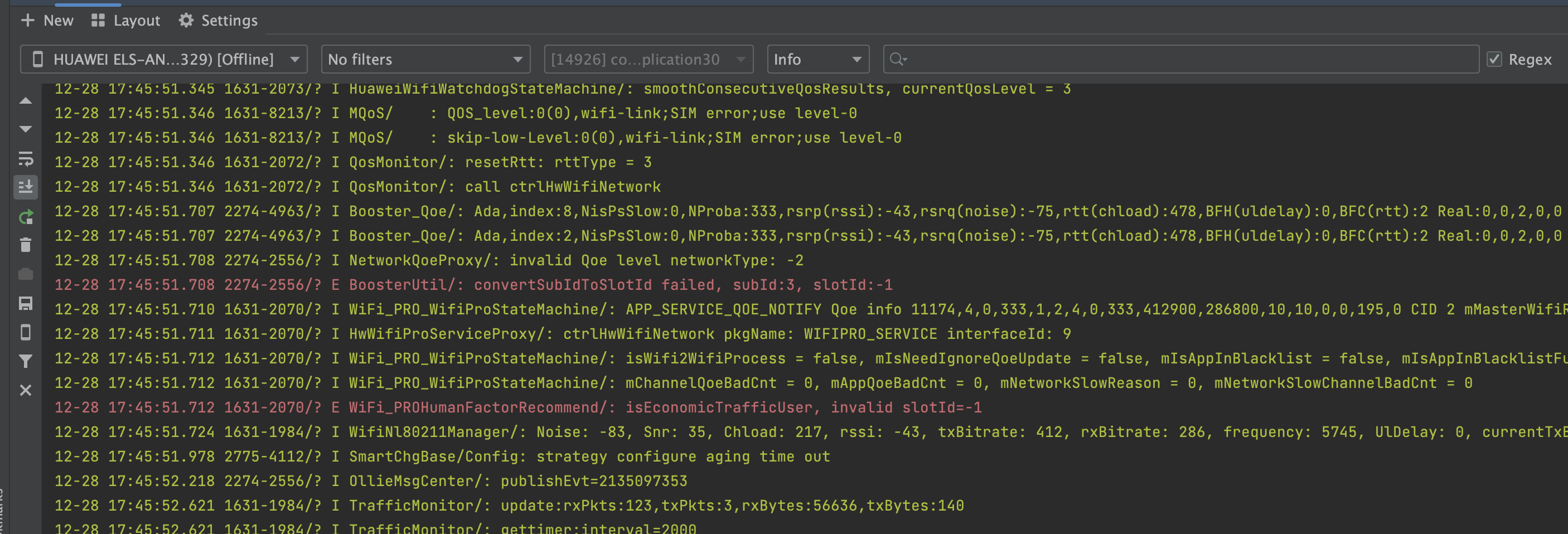
Task: Open the No filters dropdown
Action: pyautogui.click(x=425, y=60)
